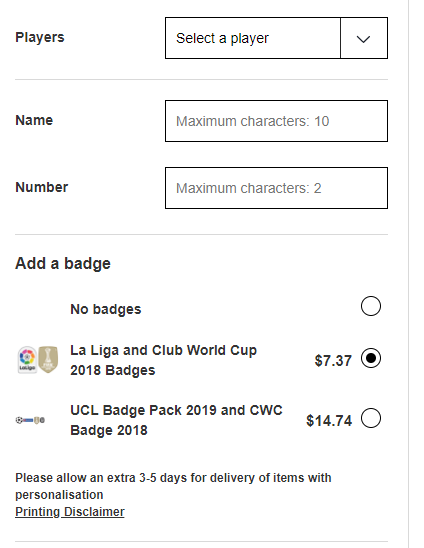The width and height of the screenshot is (424, 548).
Task: Focus the Number input field
Action: [x=276, y=188]
